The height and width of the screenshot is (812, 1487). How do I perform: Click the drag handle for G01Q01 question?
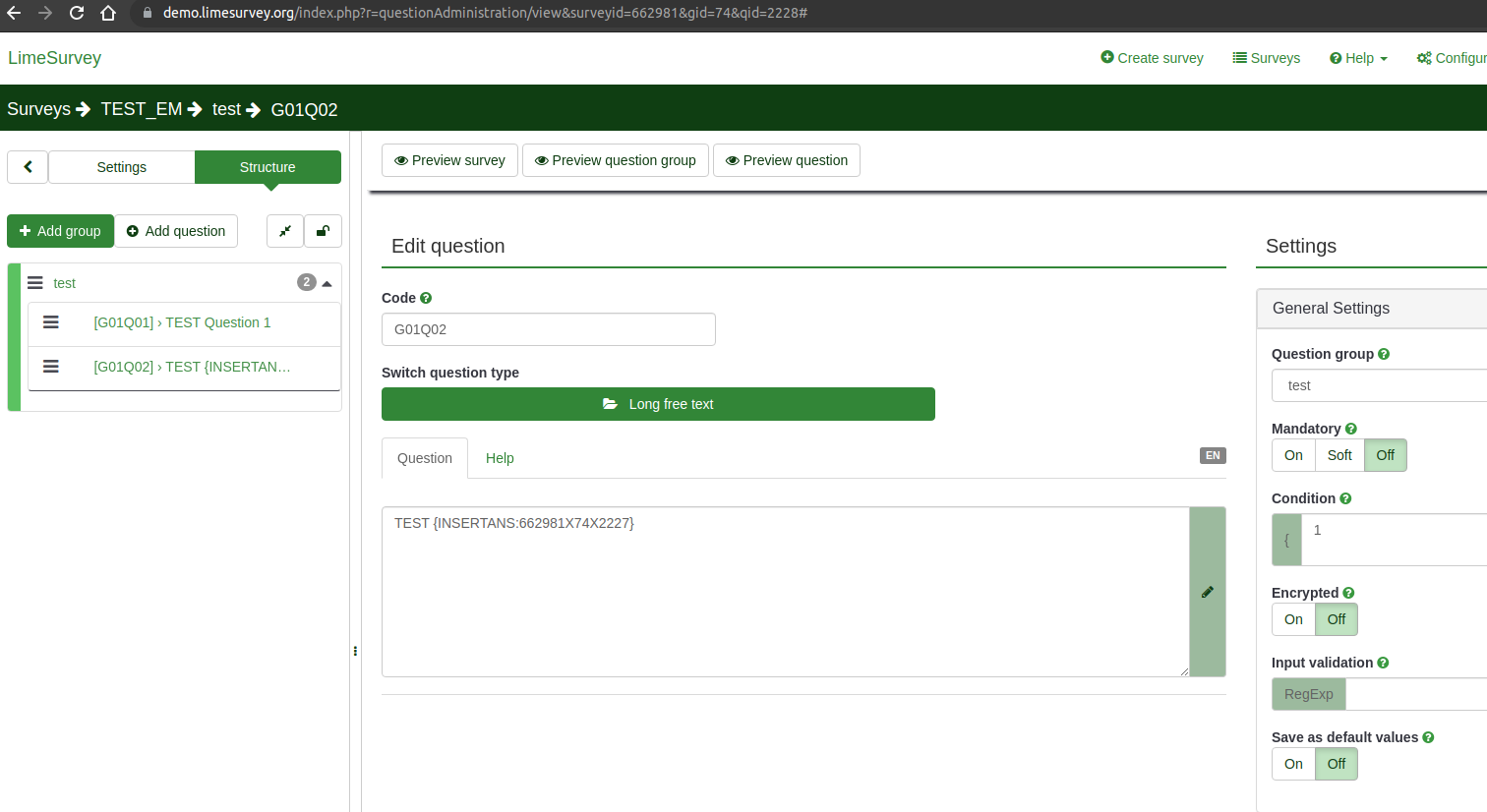click(x=51, y=322)
